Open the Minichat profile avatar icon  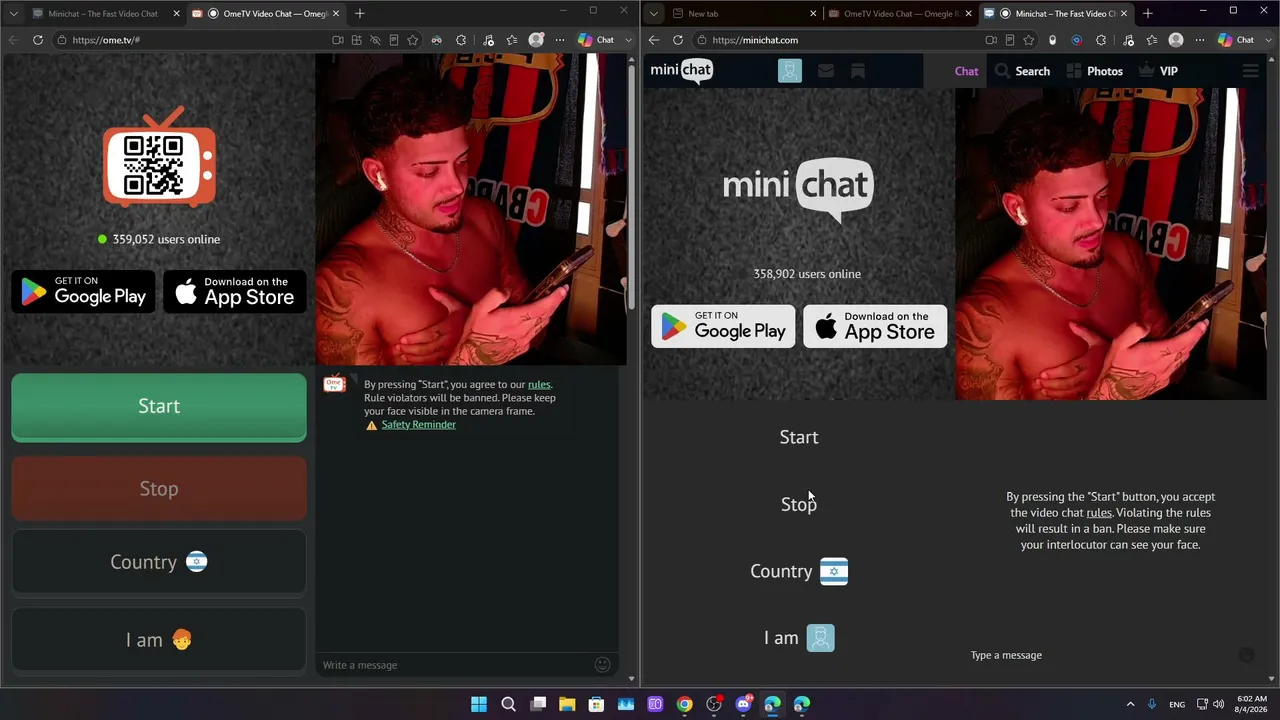click(790, 71)
